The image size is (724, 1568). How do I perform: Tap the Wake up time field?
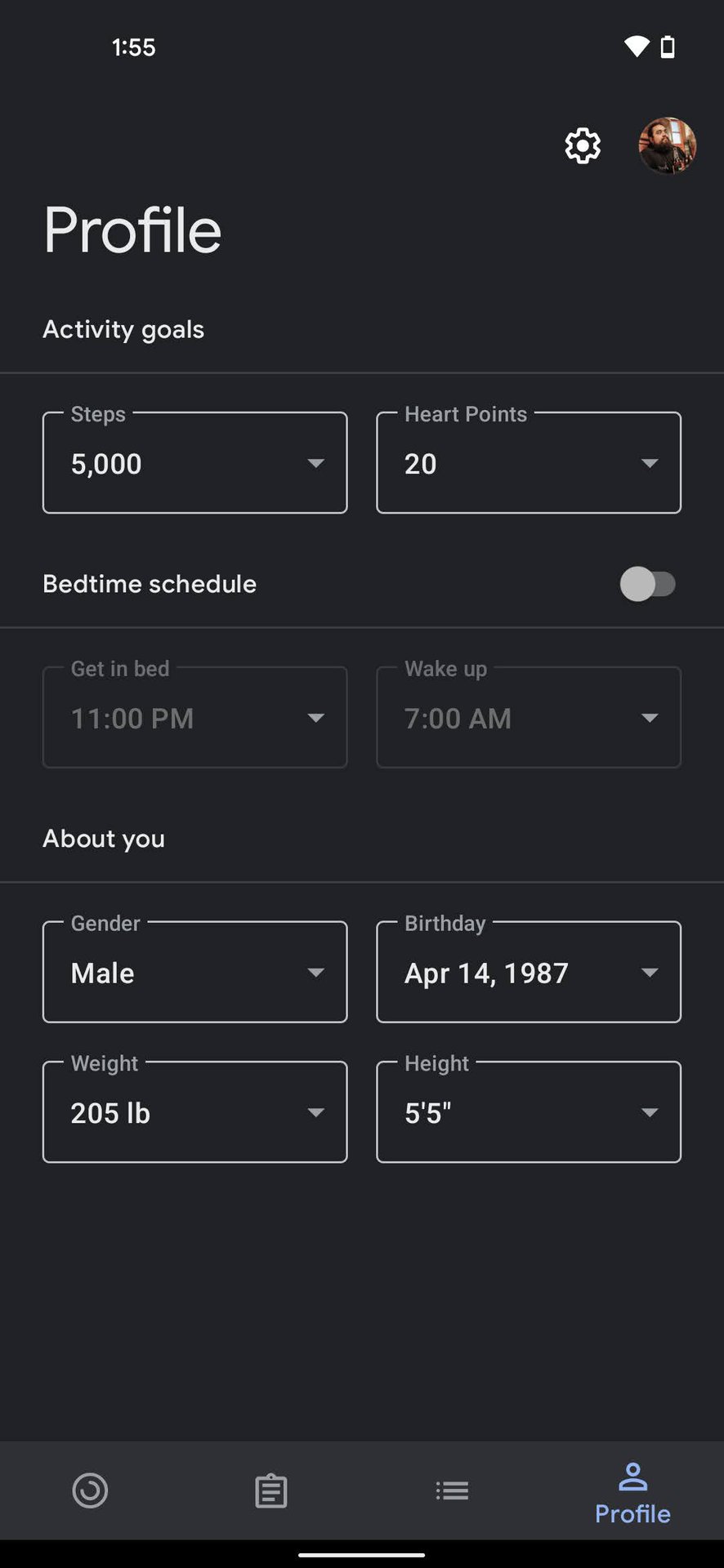tap(528, 718)
